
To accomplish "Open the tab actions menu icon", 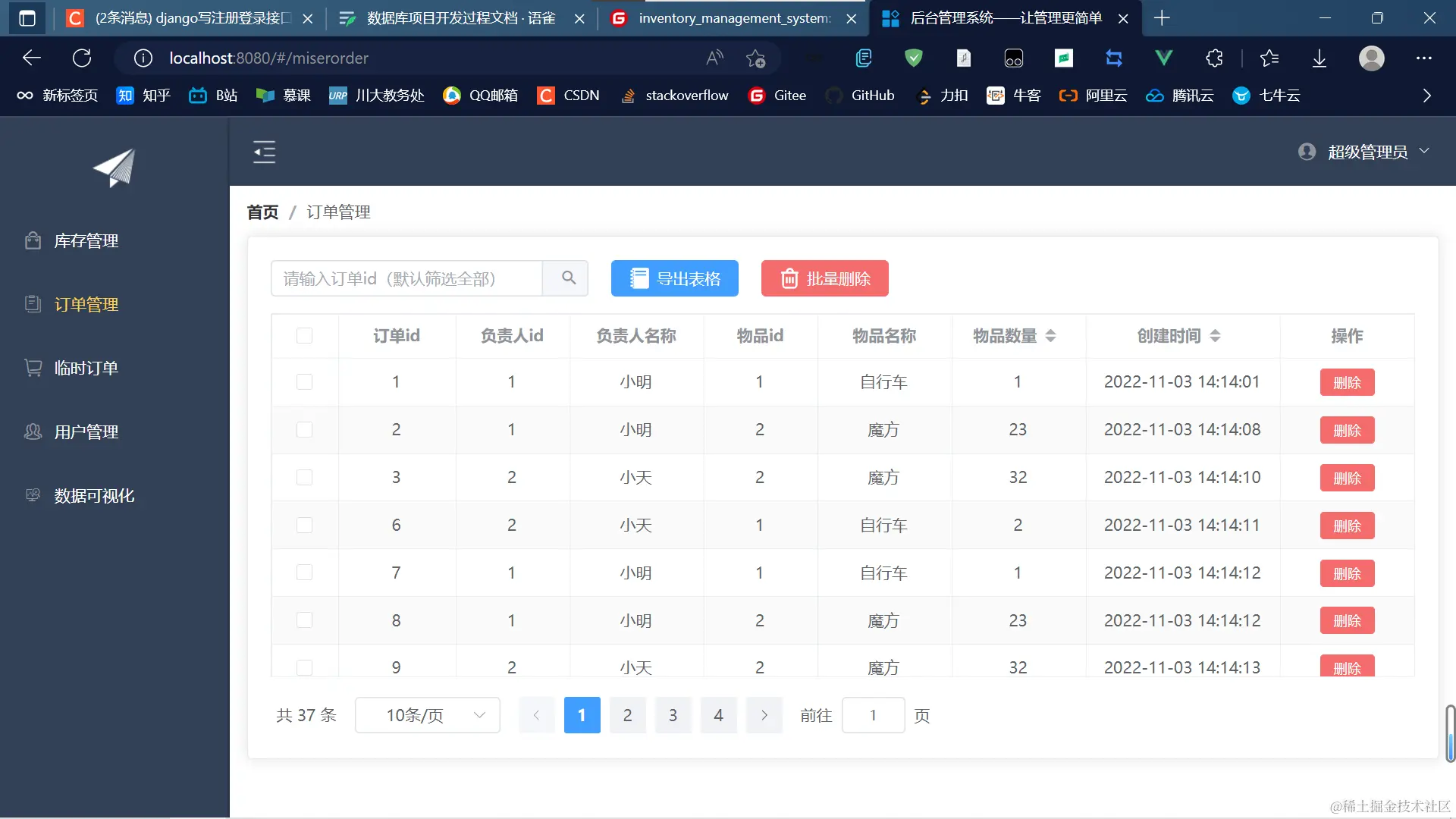I will click(x=27, y=18).
